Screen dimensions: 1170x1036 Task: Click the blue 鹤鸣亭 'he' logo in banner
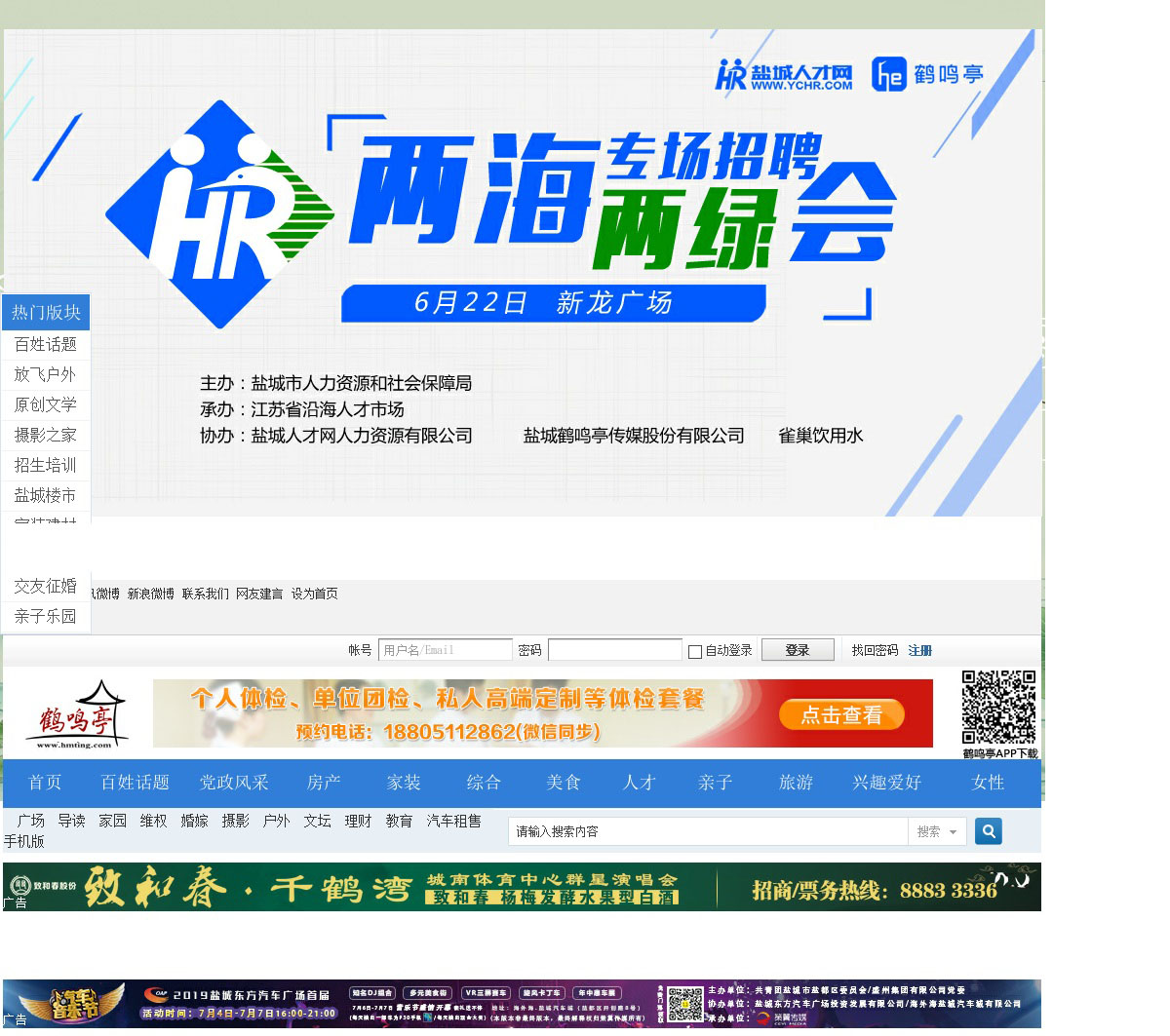[926, 74]
